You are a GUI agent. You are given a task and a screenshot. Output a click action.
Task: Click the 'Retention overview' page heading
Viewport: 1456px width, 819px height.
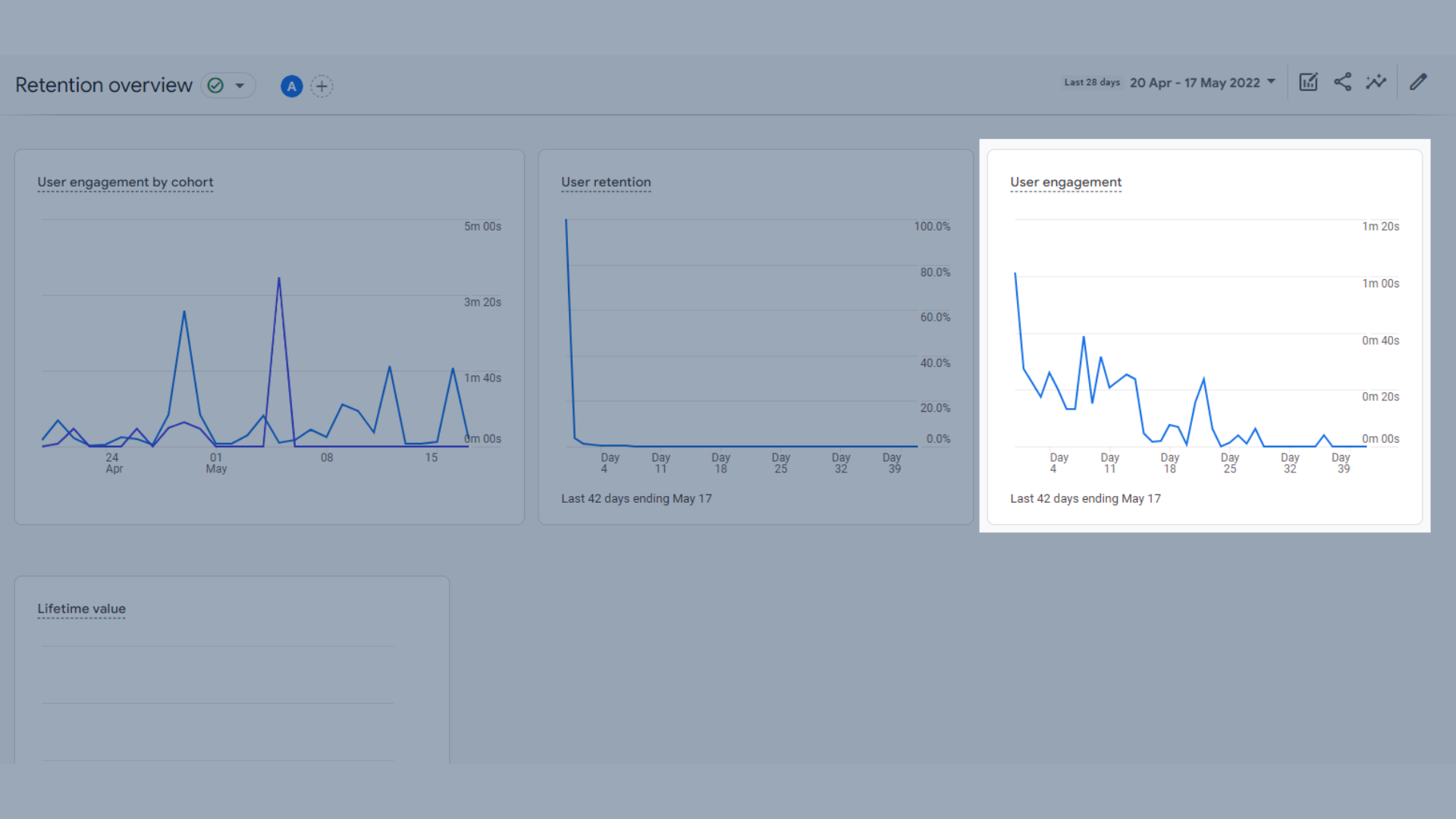[x=104, y=85]
